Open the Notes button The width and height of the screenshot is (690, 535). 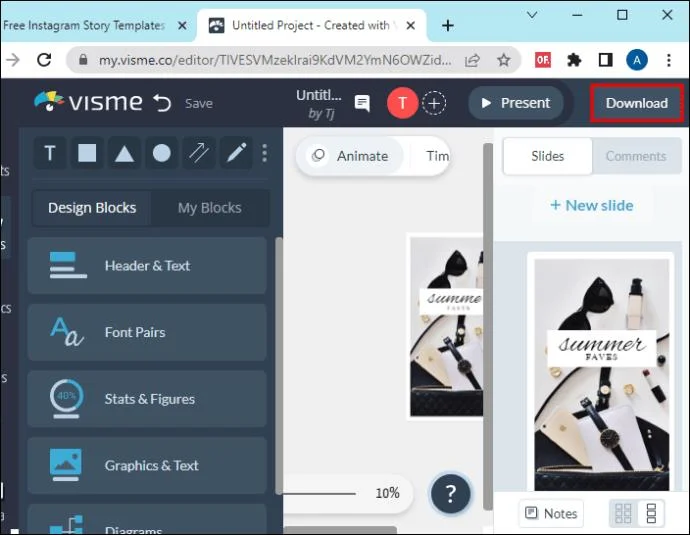coord(551,513)
